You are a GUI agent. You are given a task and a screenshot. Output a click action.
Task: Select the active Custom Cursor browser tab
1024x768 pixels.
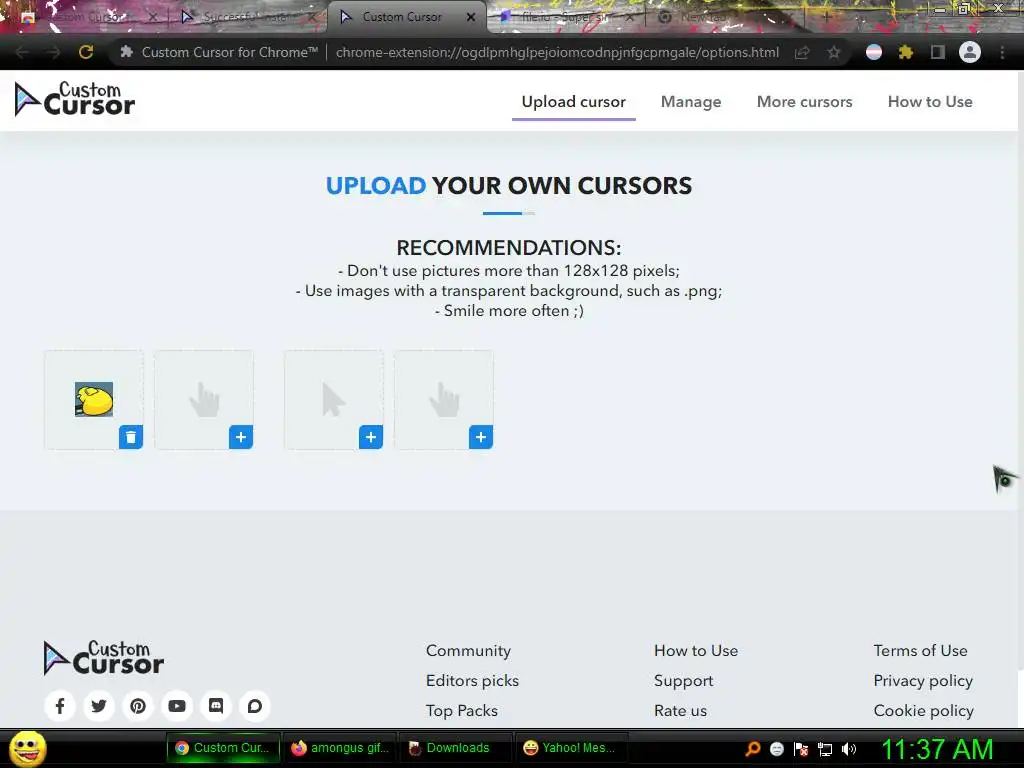pyautogui.click(x=402, y=17)
